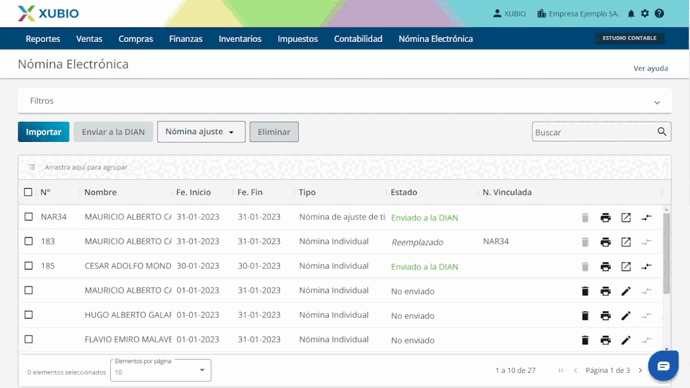Open external view for NAR34 row
The width and height of the screenshot is (690, 388).
pyautogui.click(x=626, y=217)
